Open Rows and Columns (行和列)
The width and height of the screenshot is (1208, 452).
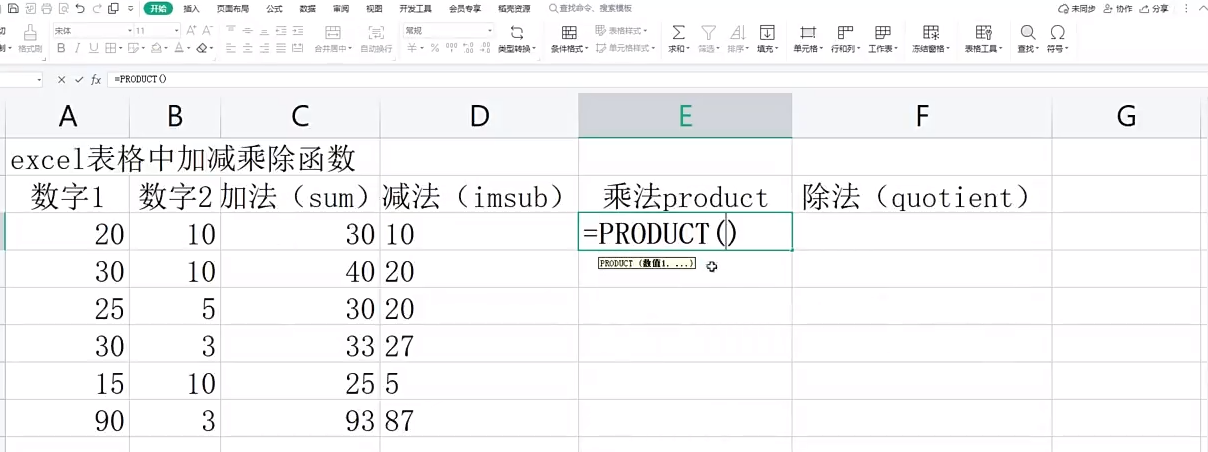[x=845, y=39]
